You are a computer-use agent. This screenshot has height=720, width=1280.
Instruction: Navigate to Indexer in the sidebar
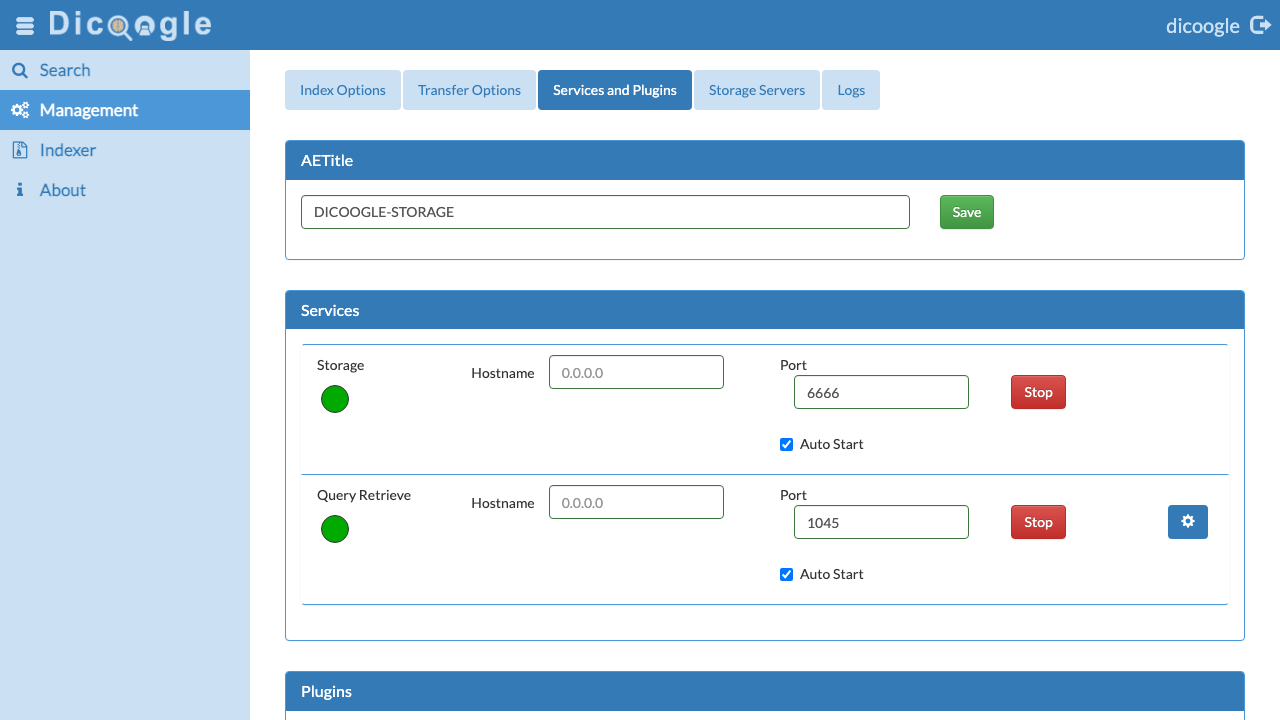pos(125,150)
